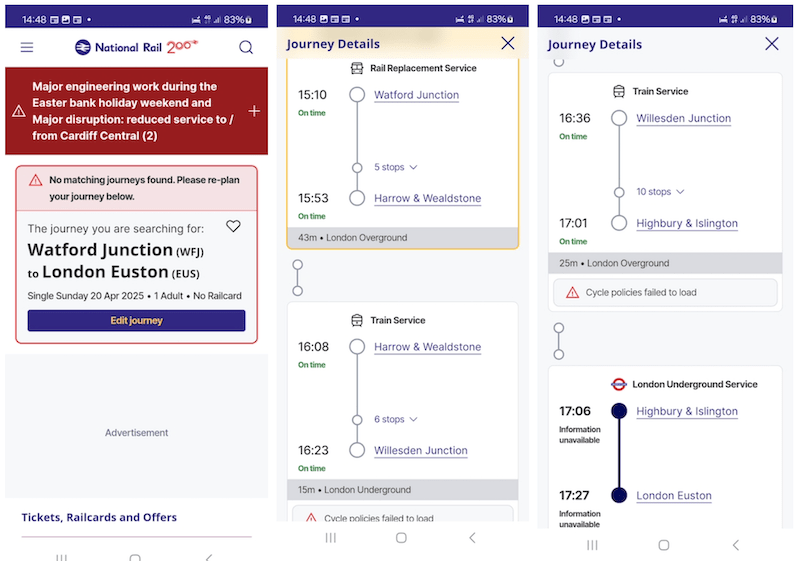Tap the train icon beside Harrow Train Service

[x=357, y=320]
